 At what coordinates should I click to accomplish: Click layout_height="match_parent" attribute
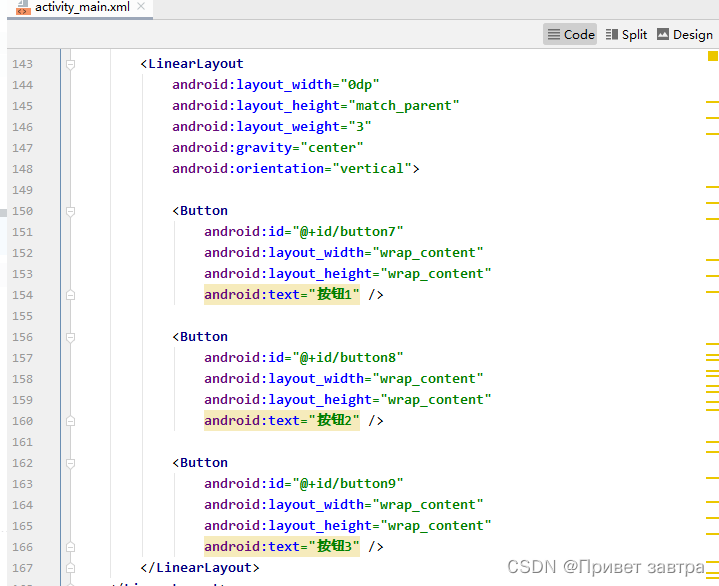coord(315,106)
